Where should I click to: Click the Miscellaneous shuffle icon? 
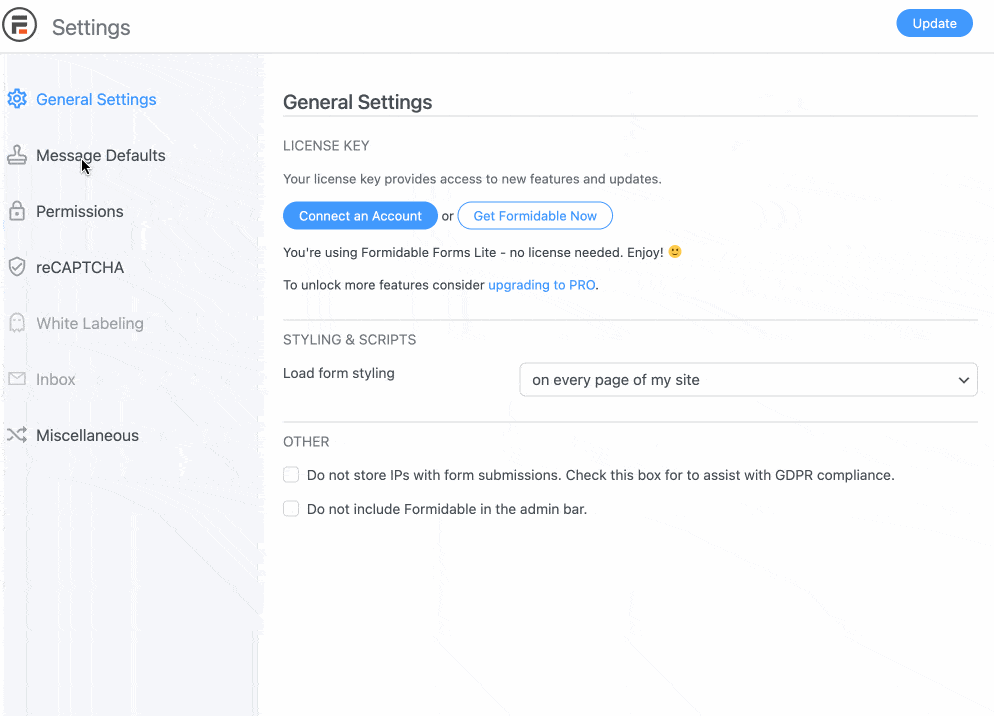pos(17,435)
